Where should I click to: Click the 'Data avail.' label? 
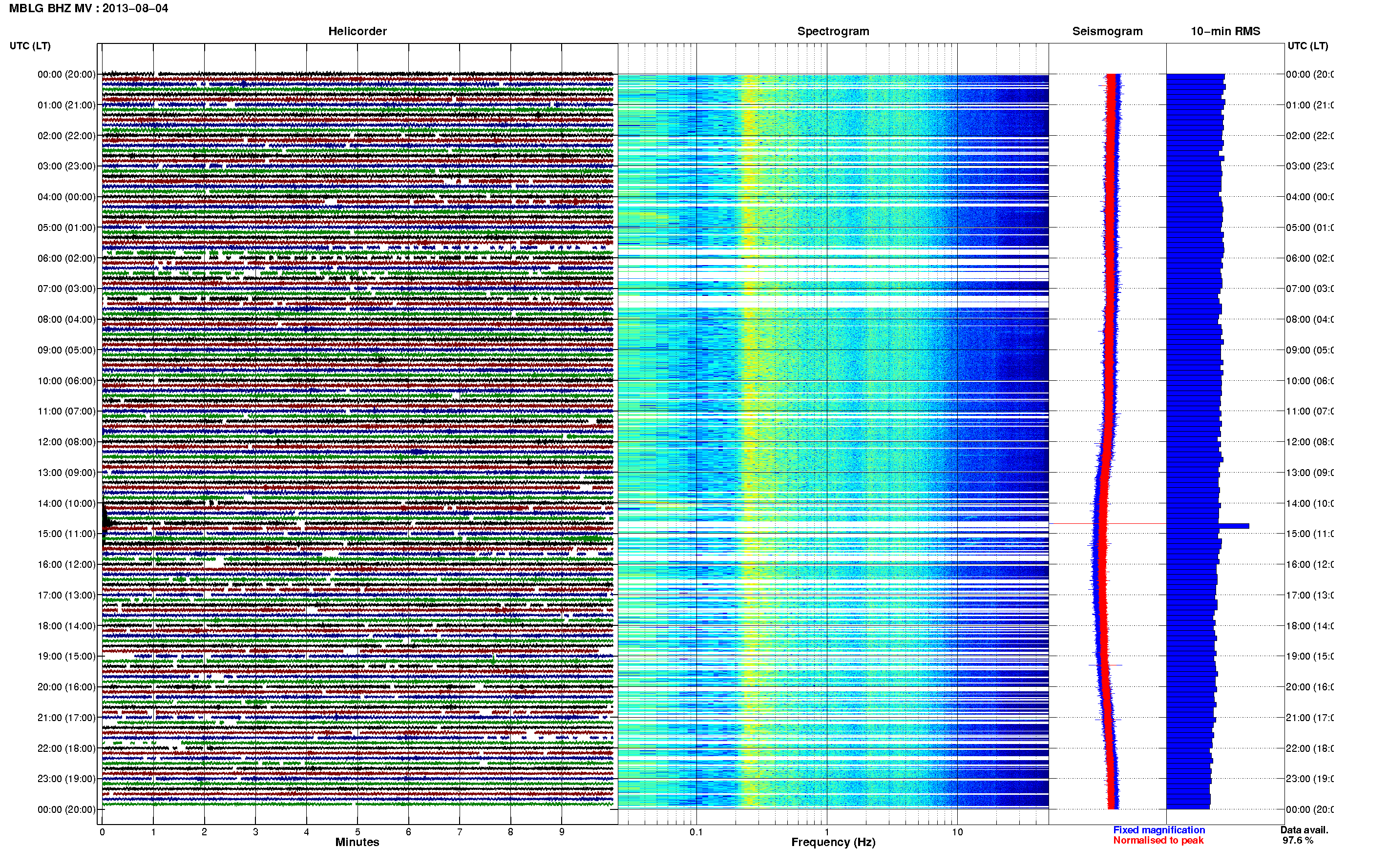[x=1304, y=830]
